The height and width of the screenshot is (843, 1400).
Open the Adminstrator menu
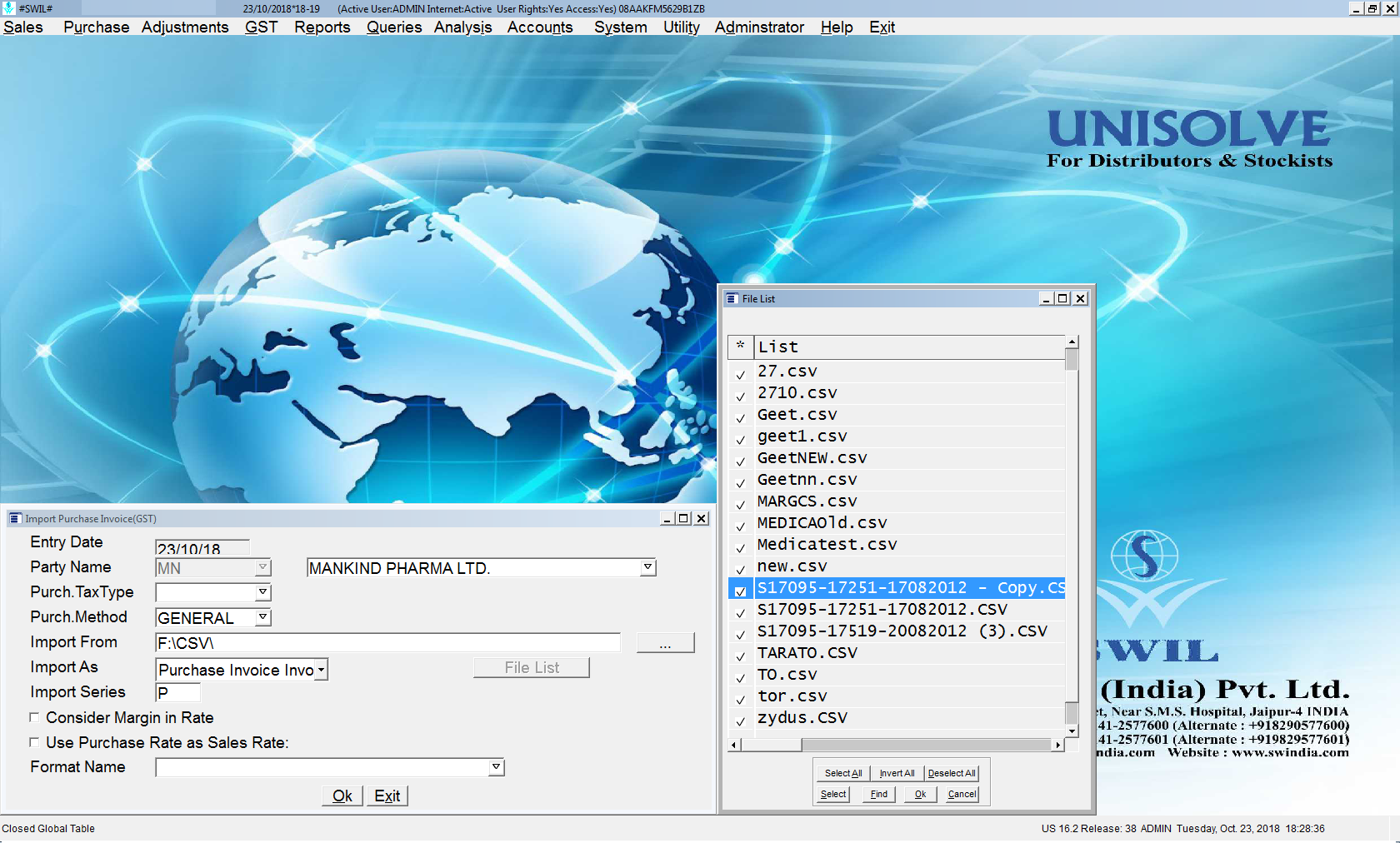(x=759, y=27)
